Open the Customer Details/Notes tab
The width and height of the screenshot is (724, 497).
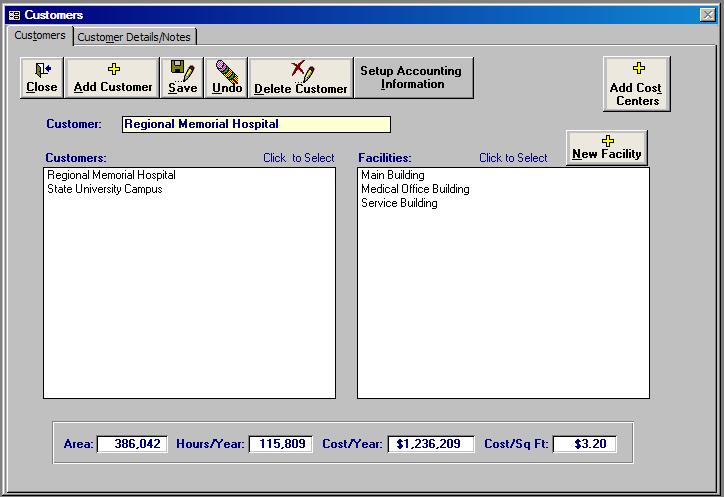point(134,37)
